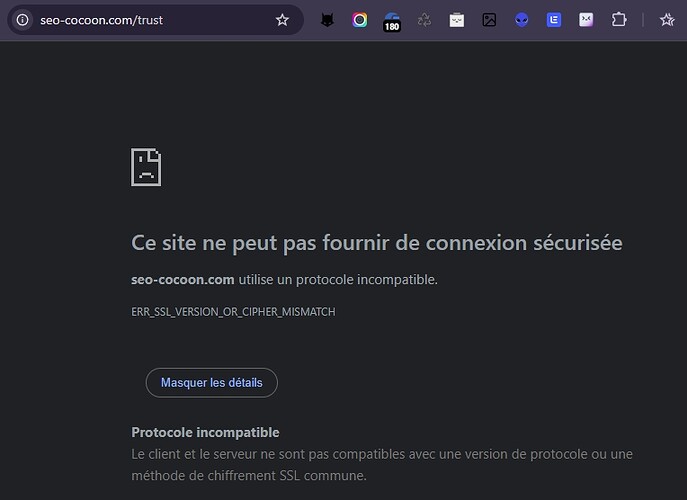Open the black cat extension
Viewport: 687px width, 500px height.
(327, 20)
